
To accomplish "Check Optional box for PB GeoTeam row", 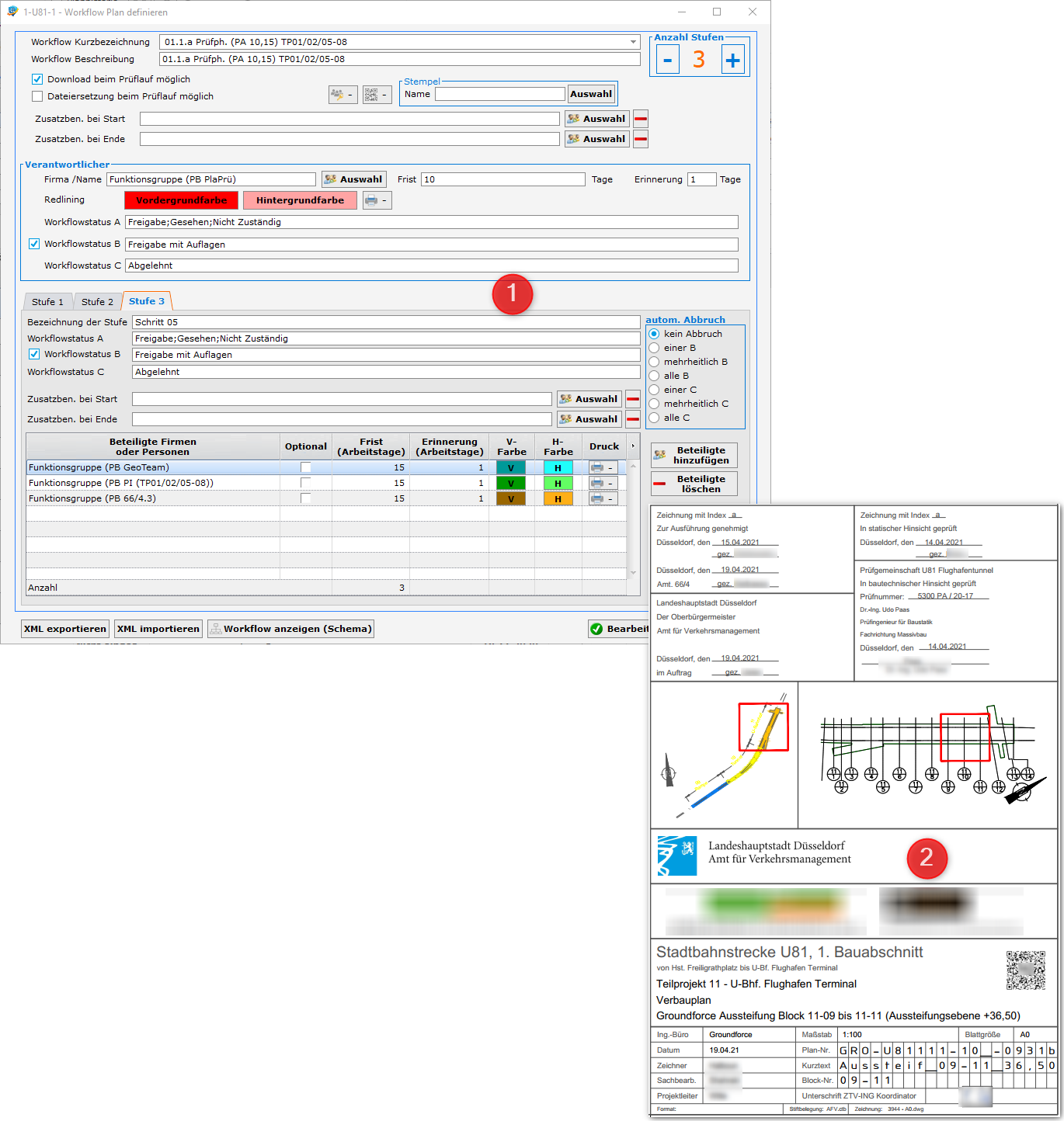I will [x=306, y=467].
